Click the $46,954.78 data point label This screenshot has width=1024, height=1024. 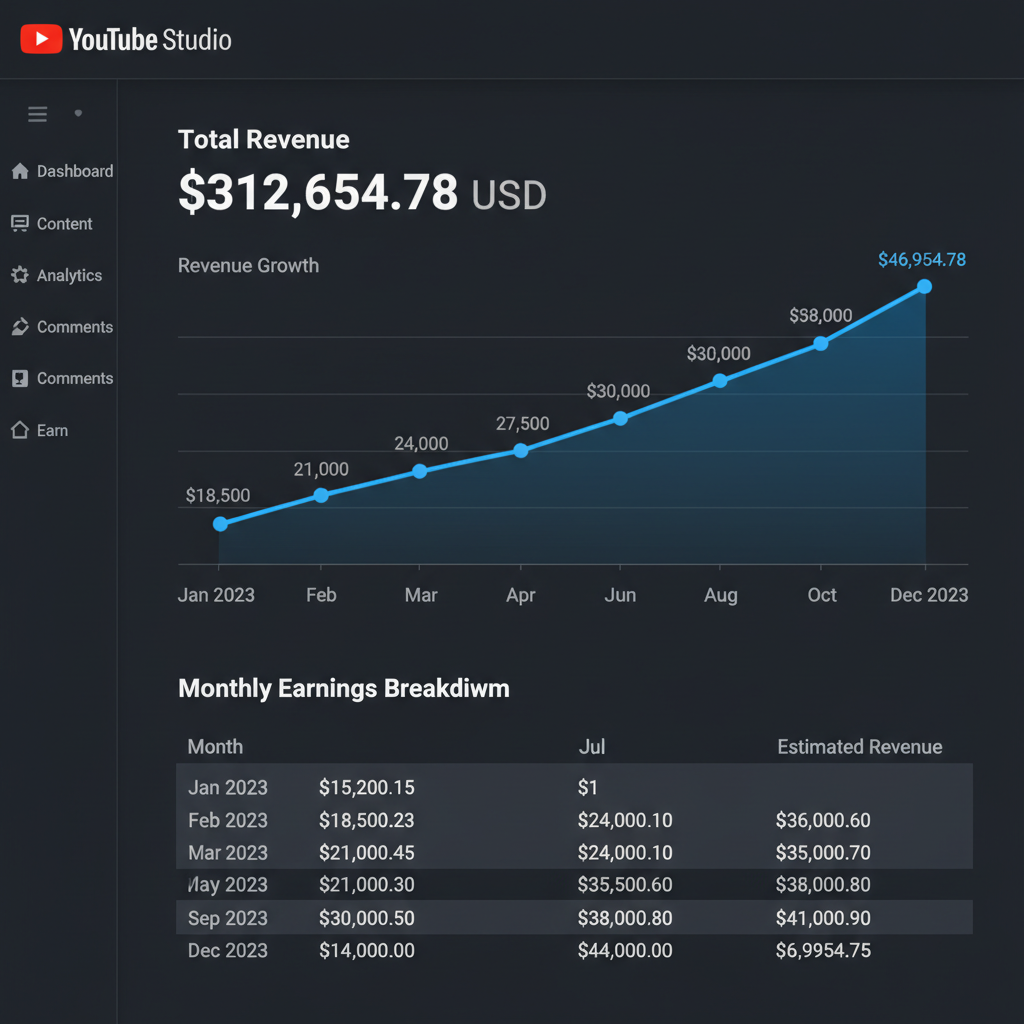coord(921,259)
